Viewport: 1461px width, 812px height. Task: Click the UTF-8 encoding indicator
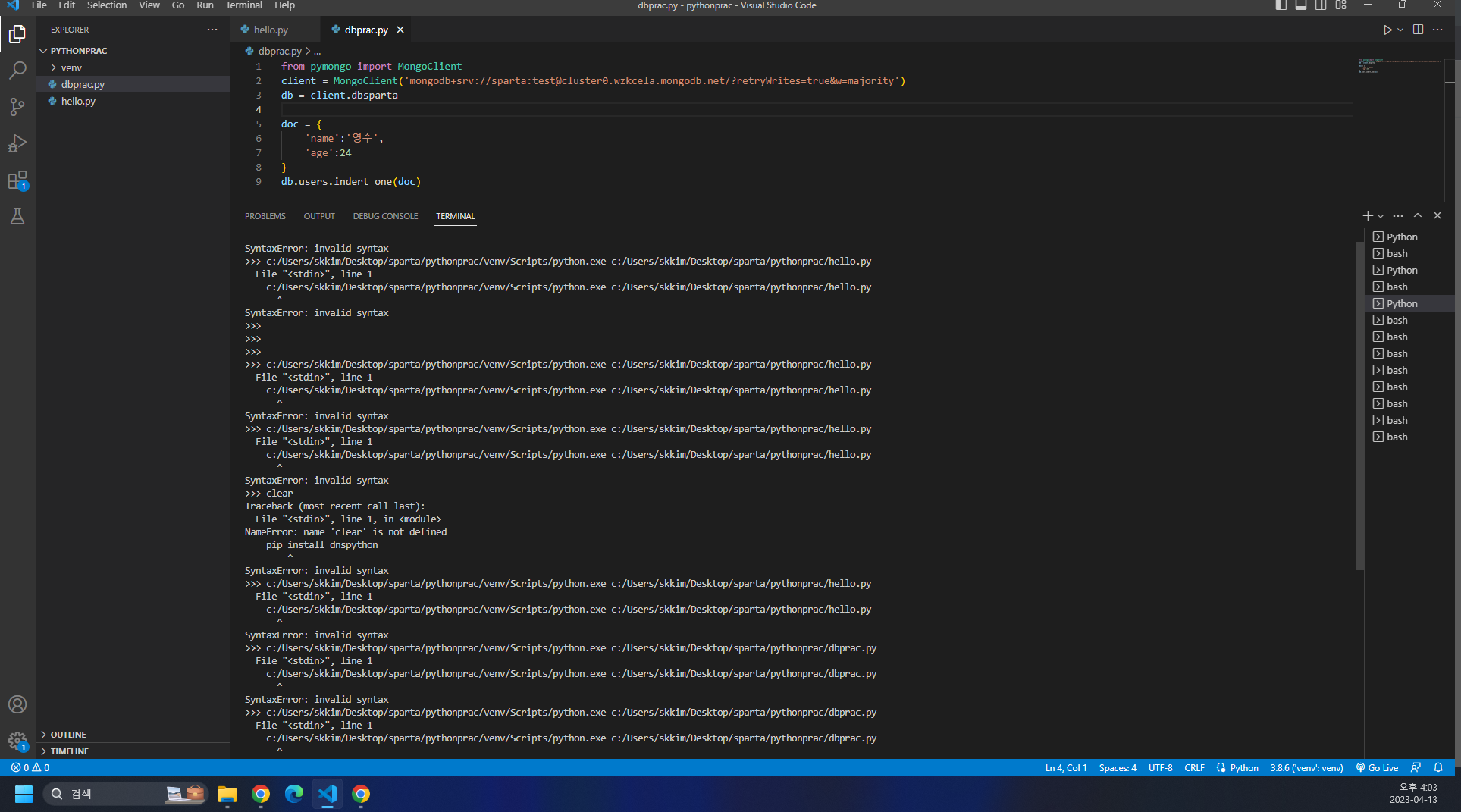(x=1160, y=767)
